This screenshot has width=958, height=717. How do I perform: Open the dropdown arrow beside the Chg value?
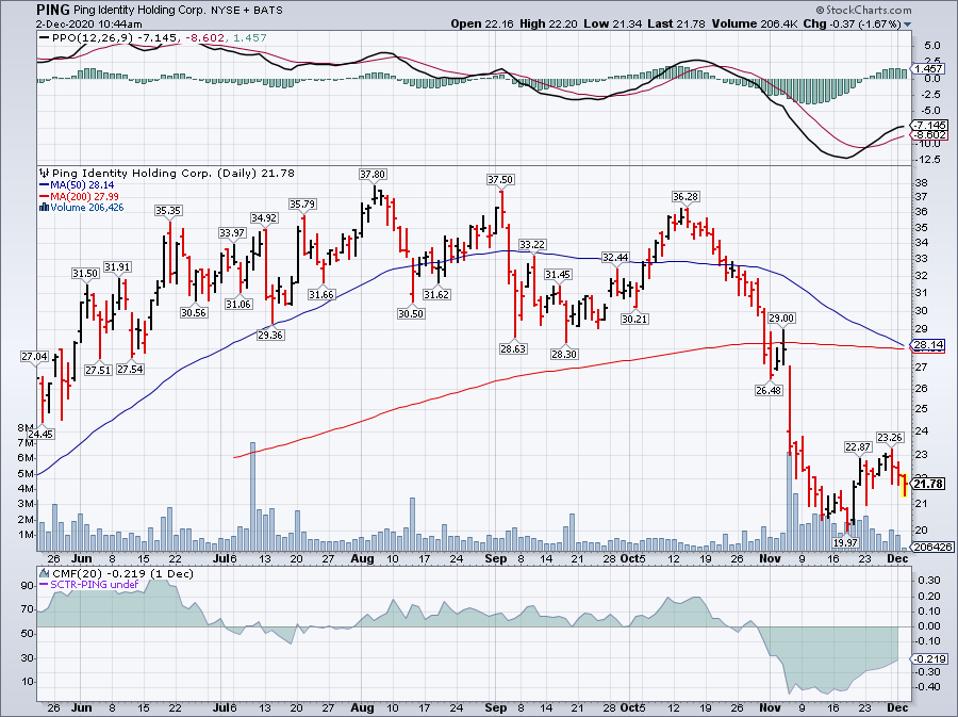tap(907, 24)
